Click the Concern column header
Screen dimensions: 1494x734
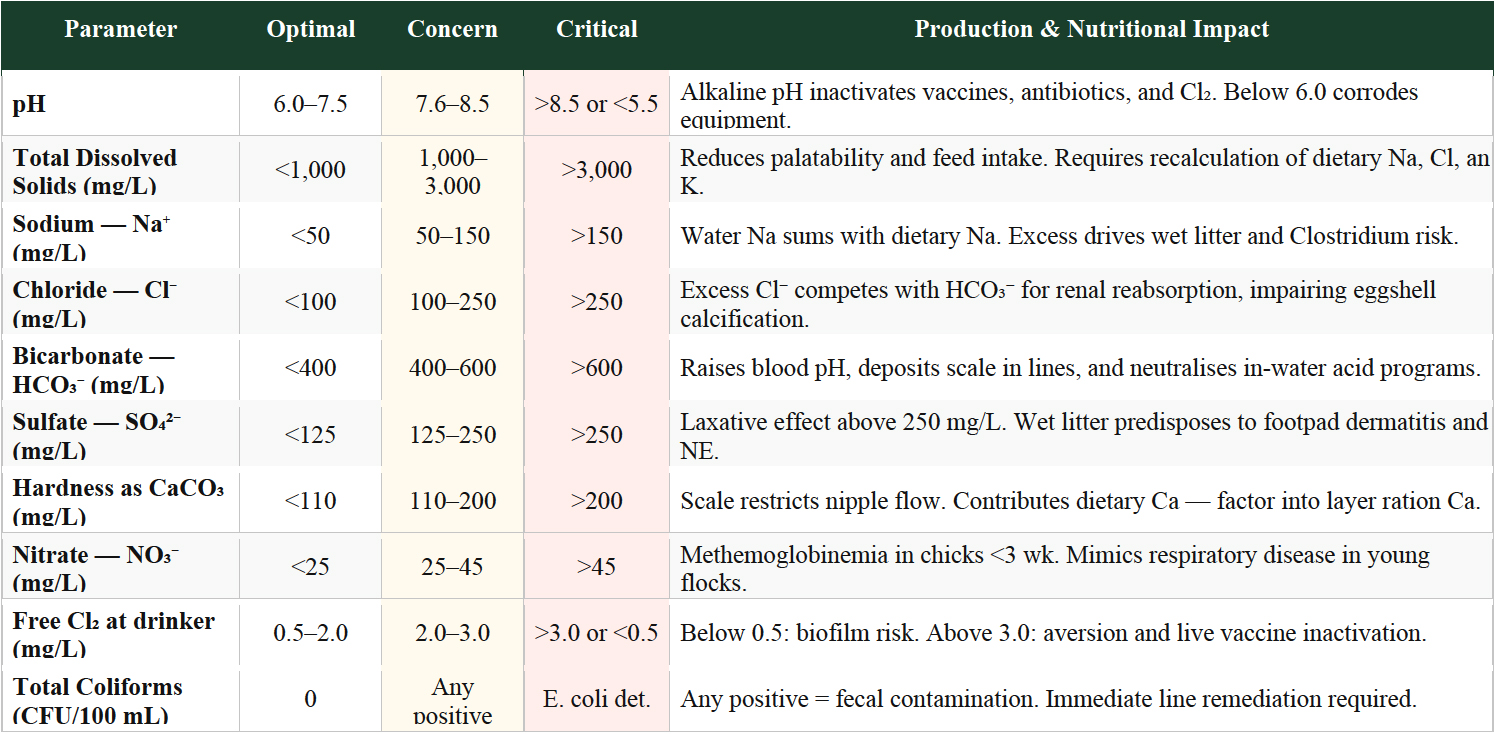click(x=452, y=29)
